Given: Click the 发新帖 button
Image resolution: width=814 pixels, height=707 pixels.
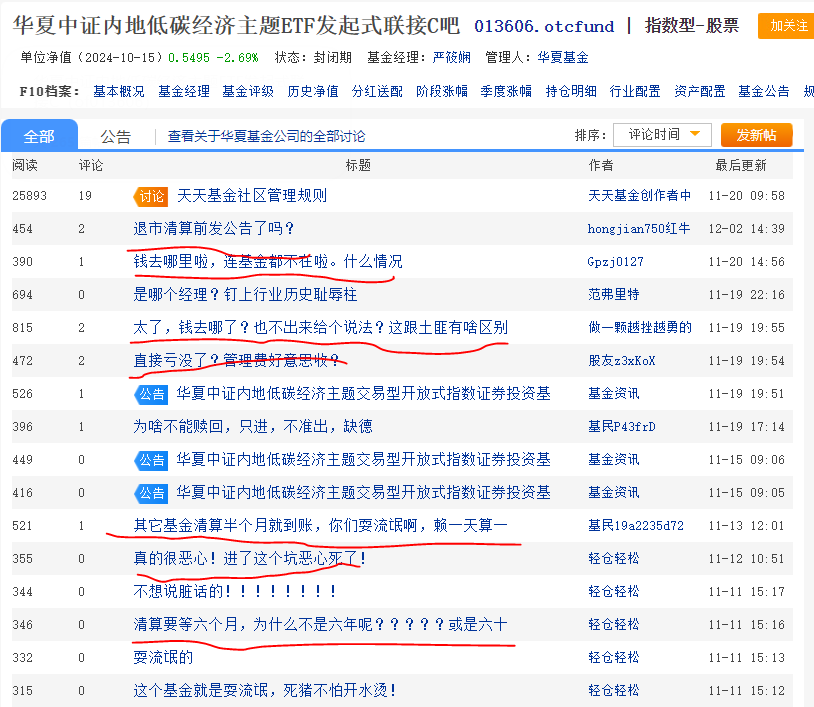Looking at the screenshot, I should click(756, 135).
